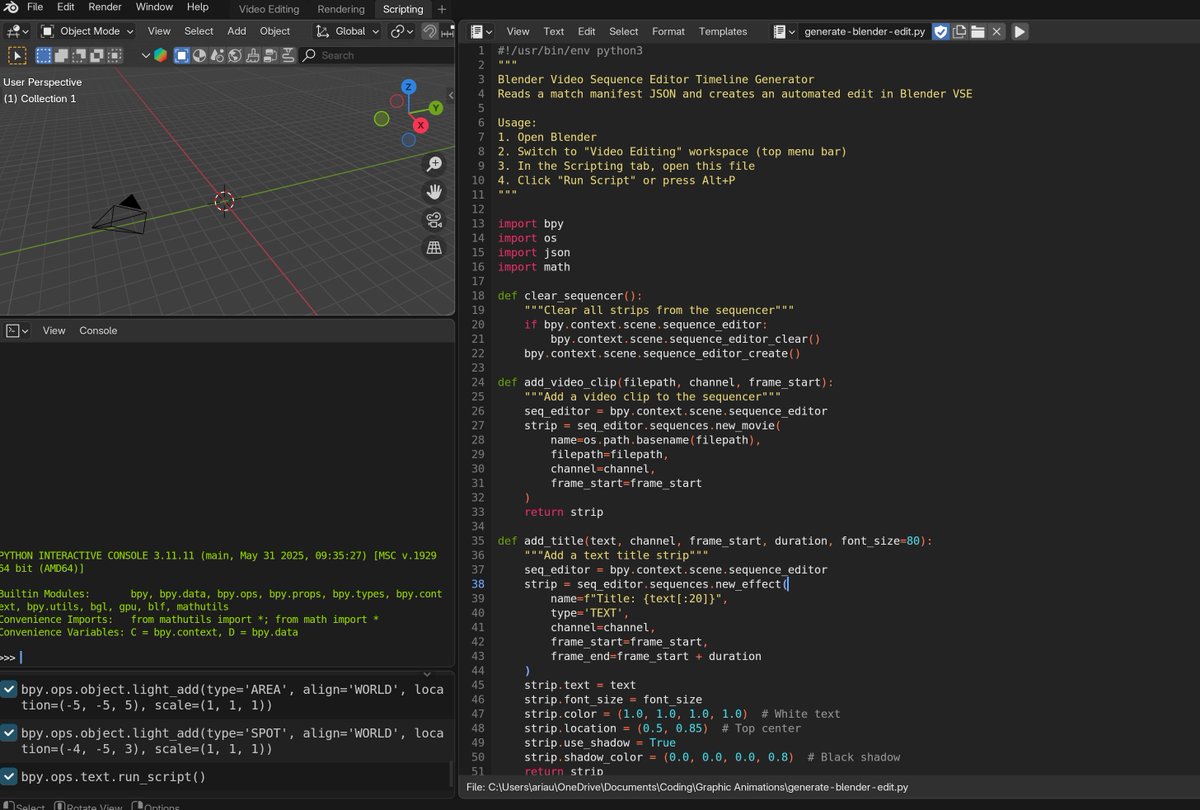The height and width of the screenshot is (810, 1200).
Task: Open the viewport Add menu
Action: 237,31
